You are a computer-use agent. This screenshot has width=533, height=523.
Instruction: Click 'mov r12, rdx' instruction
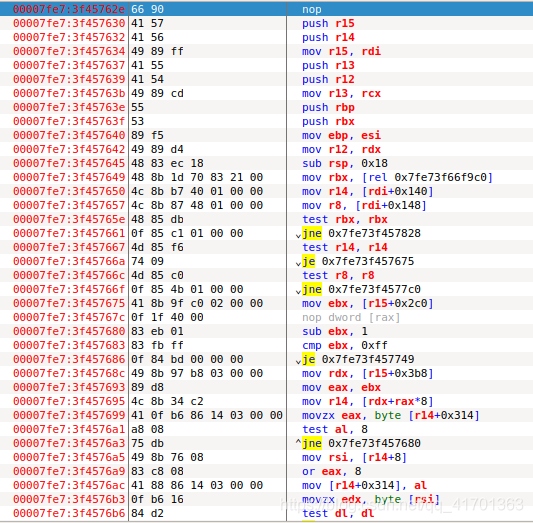click(x=342, y=149)
